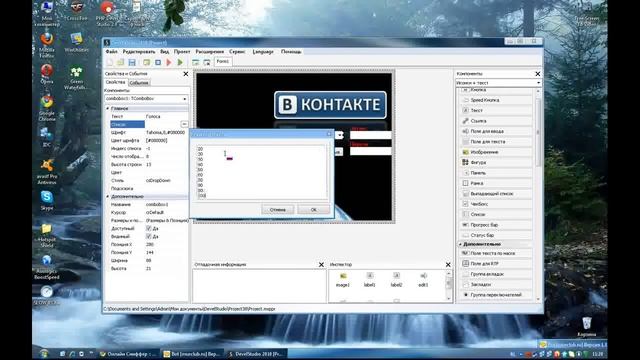Click the green Run (play) toolbar icon
This screenshot has height=360, width=640.
180,62
